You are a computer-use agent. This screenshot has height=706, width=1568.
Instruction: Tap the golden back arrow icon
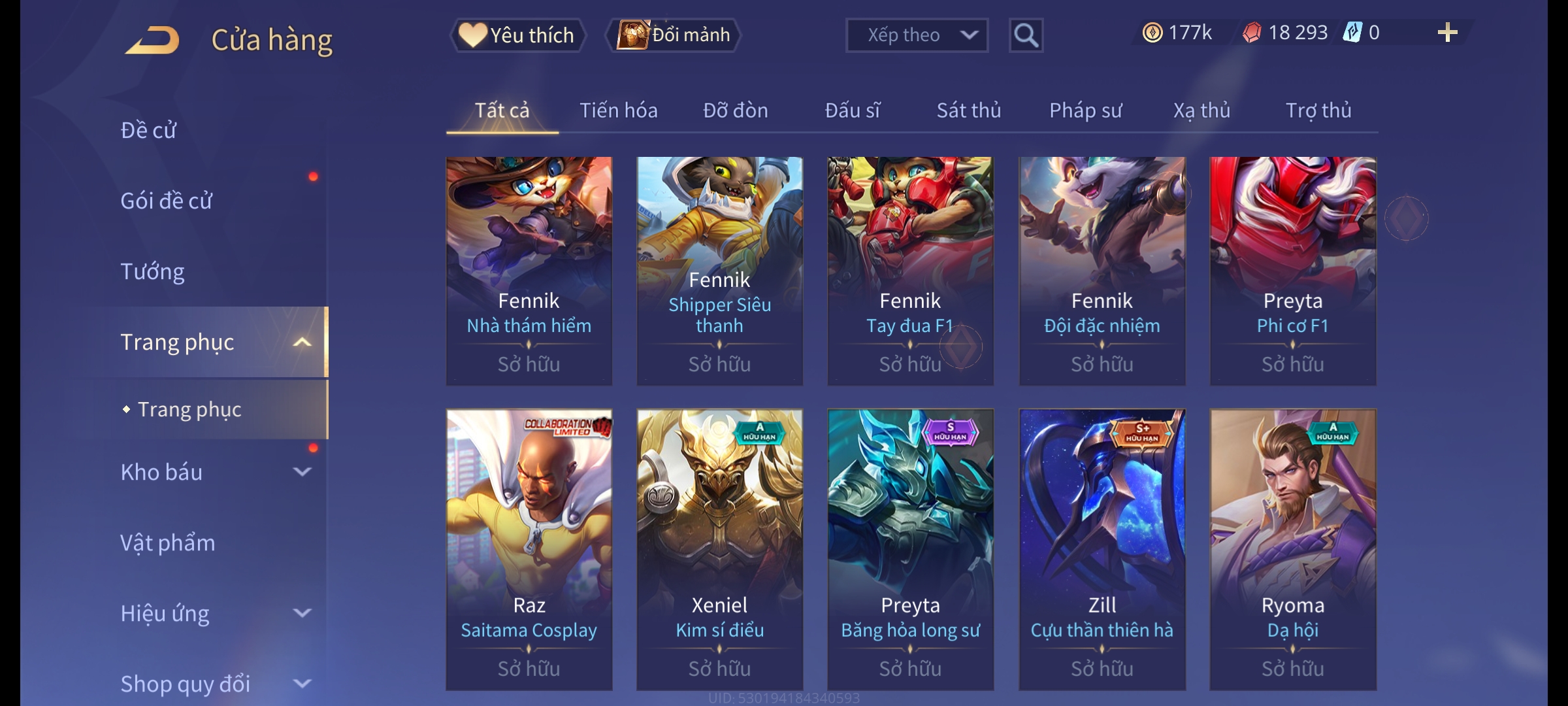pyautogui.click(x=153, y=40)
